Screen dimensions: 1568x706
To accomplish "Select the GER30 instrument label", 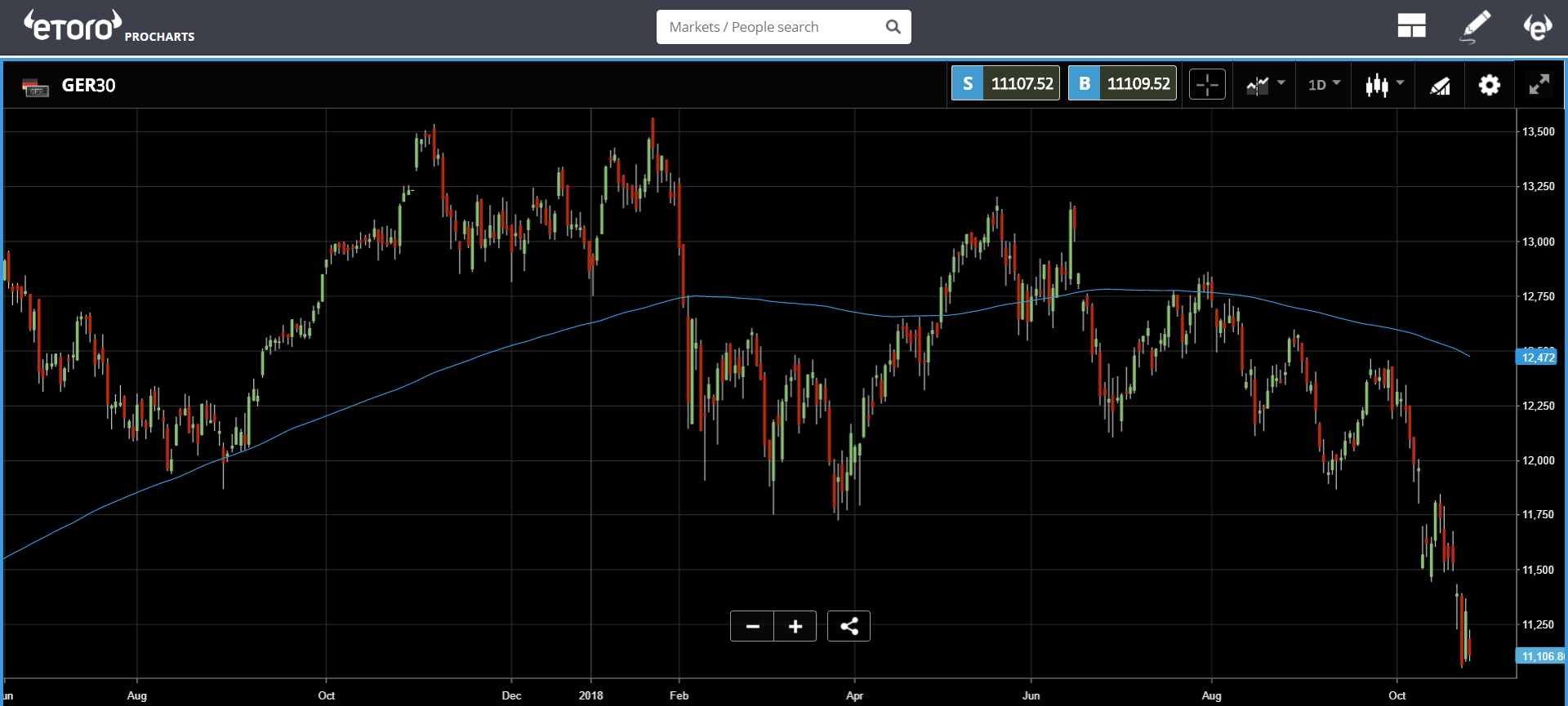I will [88, 86].
